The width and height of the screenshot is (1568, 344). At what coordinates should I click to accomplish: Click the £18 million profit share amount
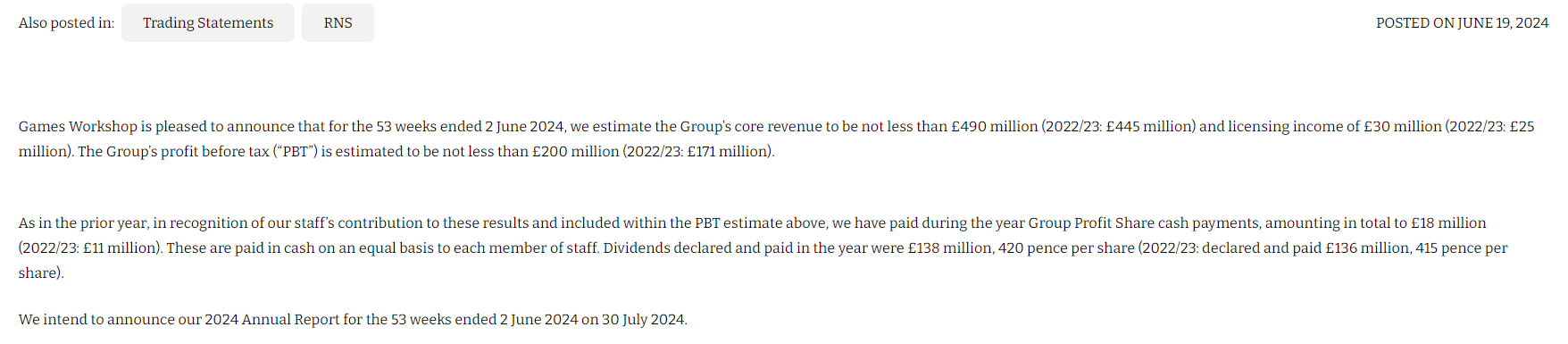pos(1448,223)
